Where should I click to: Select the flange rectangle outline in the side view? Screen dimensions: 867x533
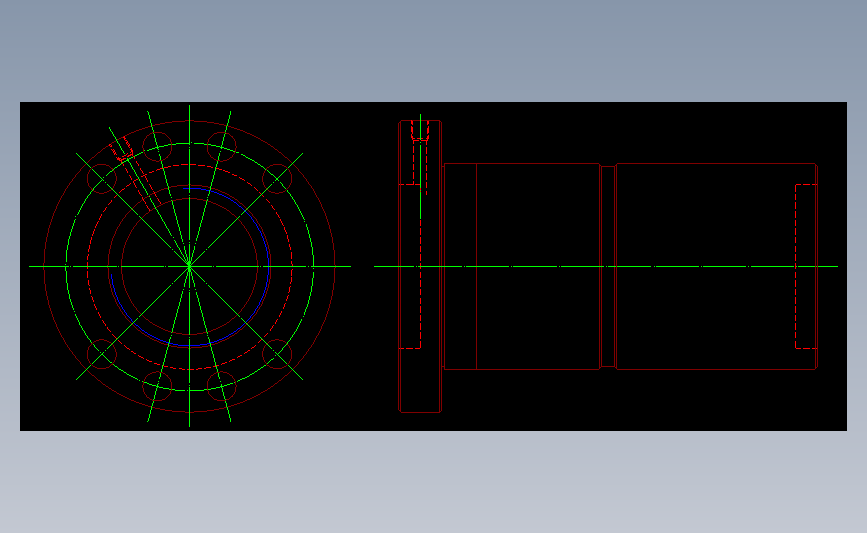click(420, 266)
